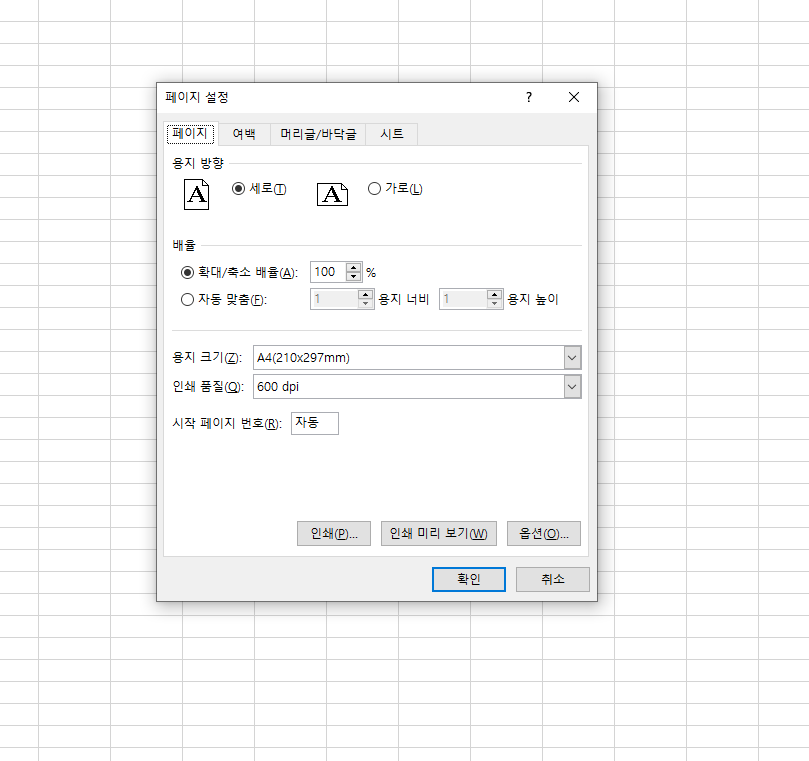
Task: Close the 페이지 설정 dialog
Action: click(x=574, y=97)
